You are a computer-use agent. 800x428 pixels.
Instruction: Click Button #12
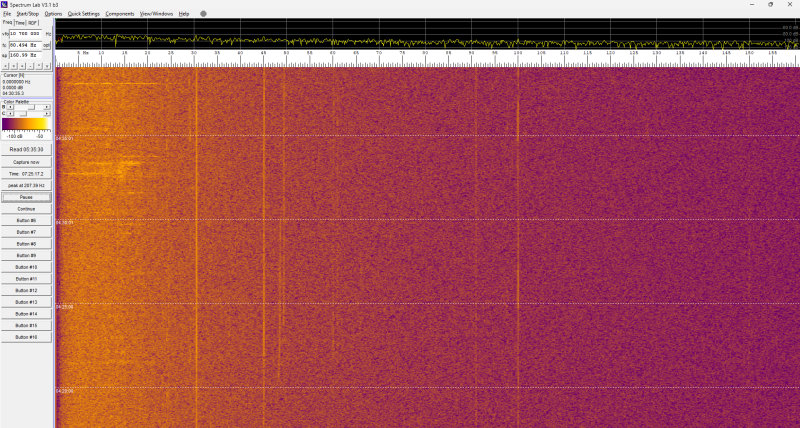coord(26,290)
